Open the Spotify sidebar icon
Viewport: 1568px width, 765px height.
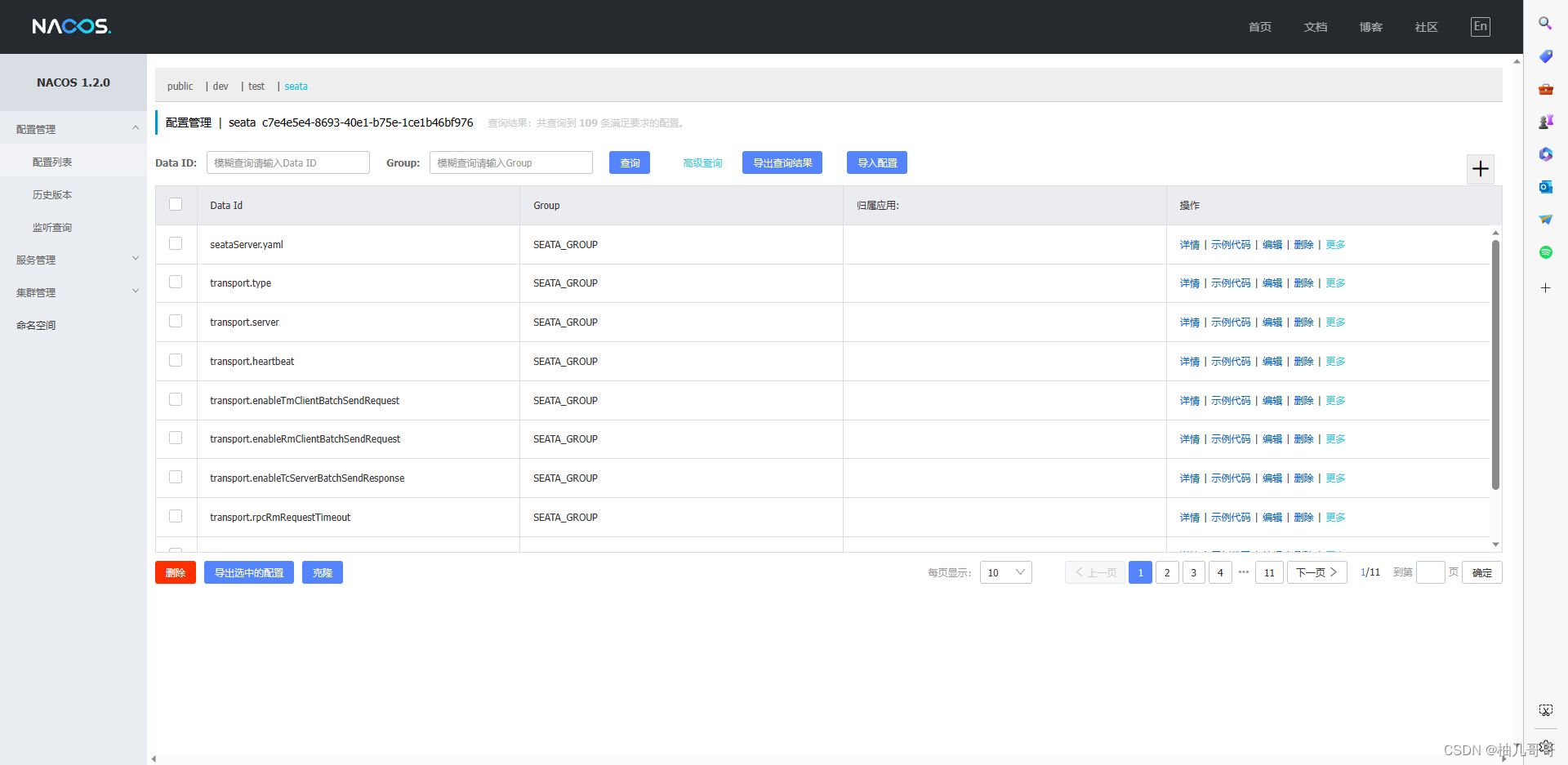[x=1545, y=252]
